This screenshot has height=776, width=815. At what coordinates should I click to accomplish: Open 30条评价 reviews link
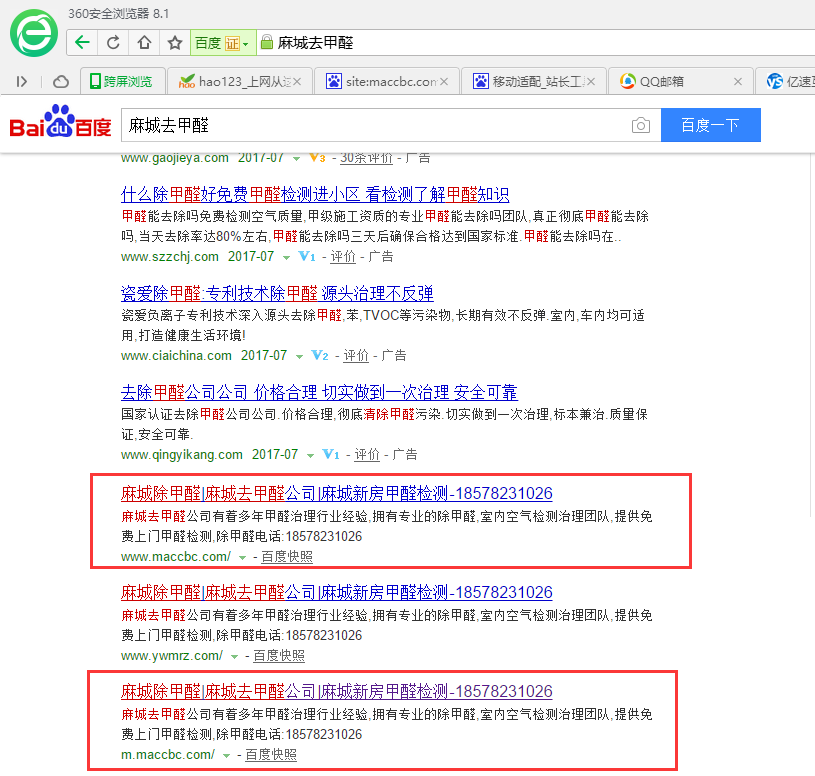click(366, 157)
